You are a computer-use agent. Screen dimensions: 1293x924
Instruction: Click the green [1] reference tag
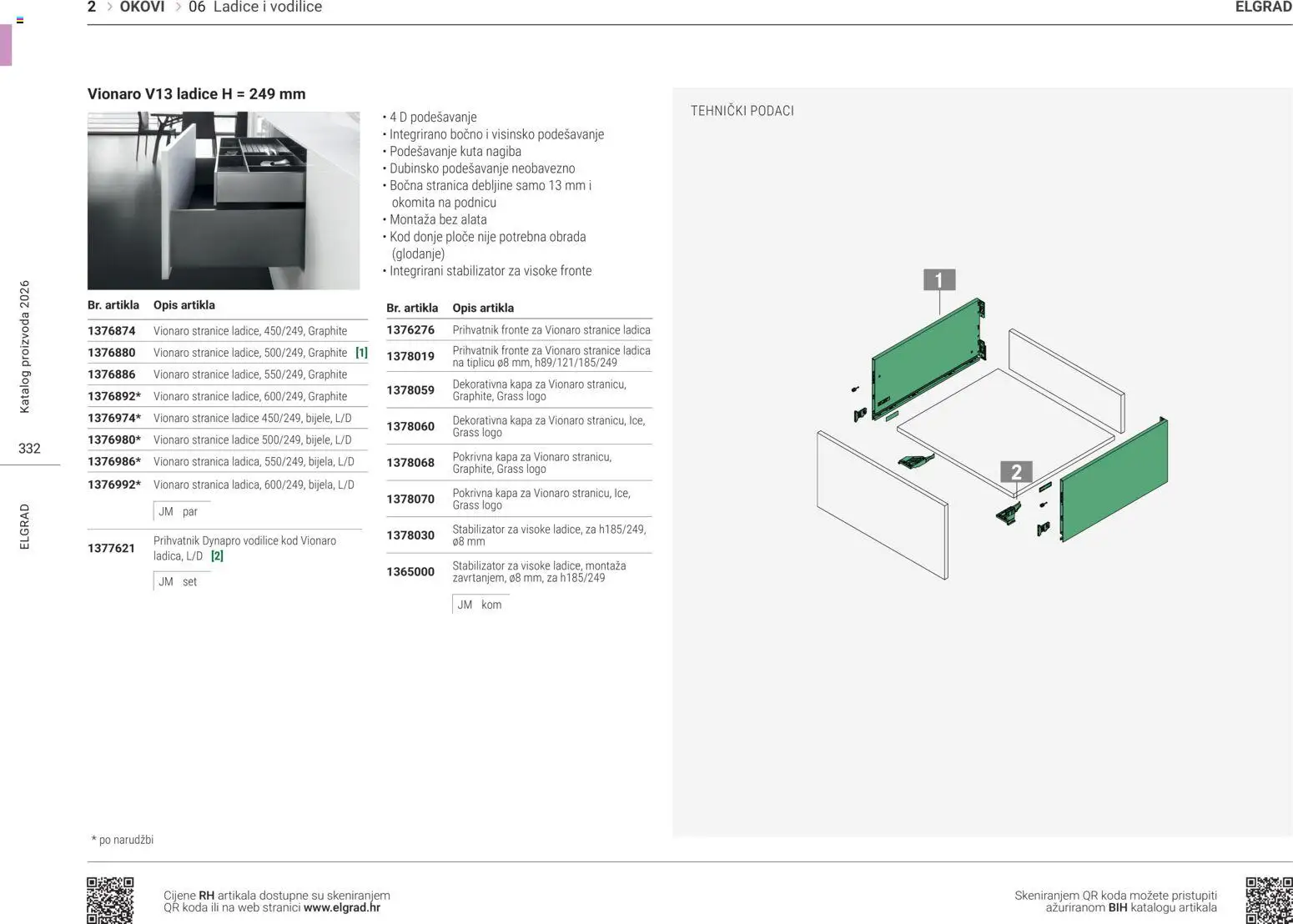click(x=361, y=353)
